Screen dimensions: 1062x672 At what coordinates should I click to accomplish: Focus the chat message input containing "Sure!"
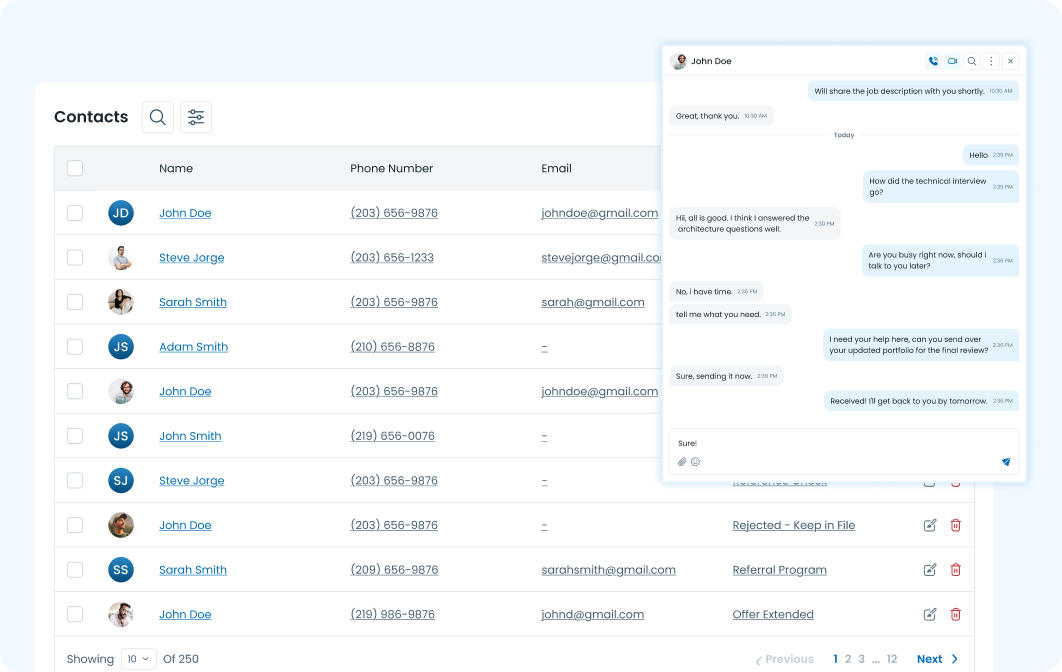coord(840,443)
